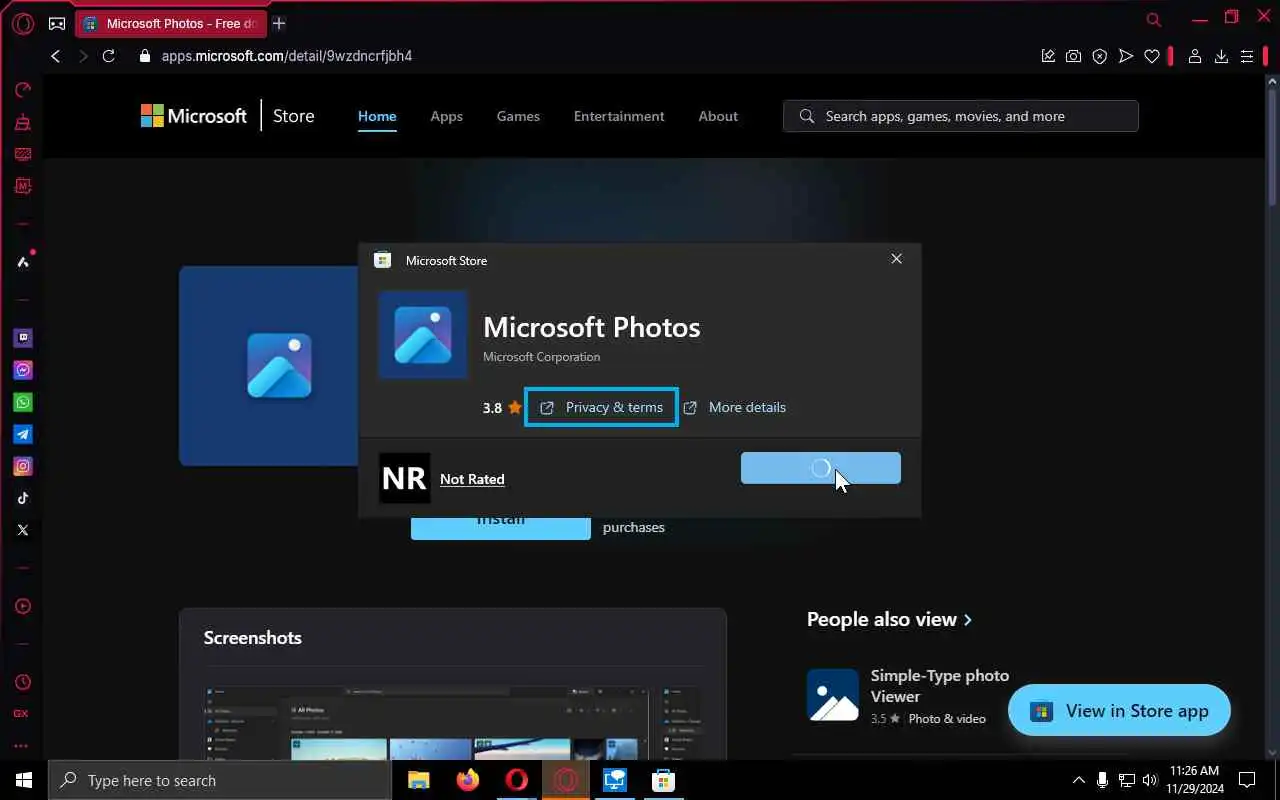Open the Opera main menu logo

(x=22, y=23)
